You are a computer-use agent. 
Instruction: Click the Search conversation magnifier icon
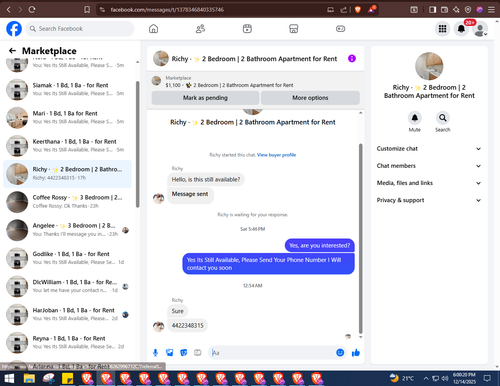coord(443,118)
